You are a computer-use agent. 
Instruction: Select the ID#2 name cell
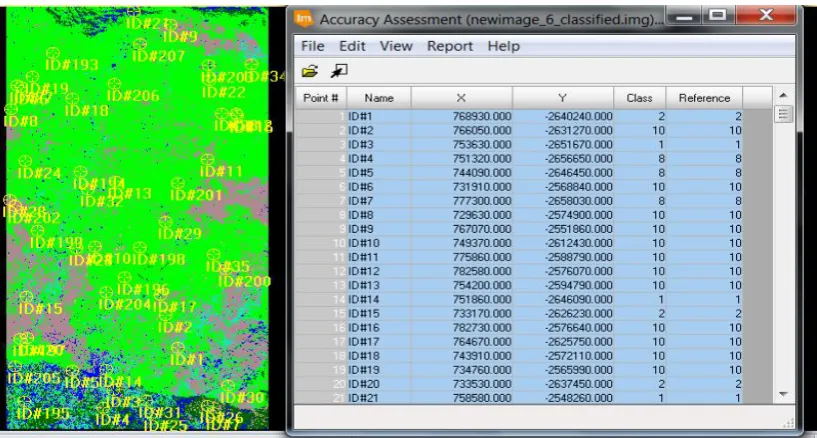coord(379,130)
